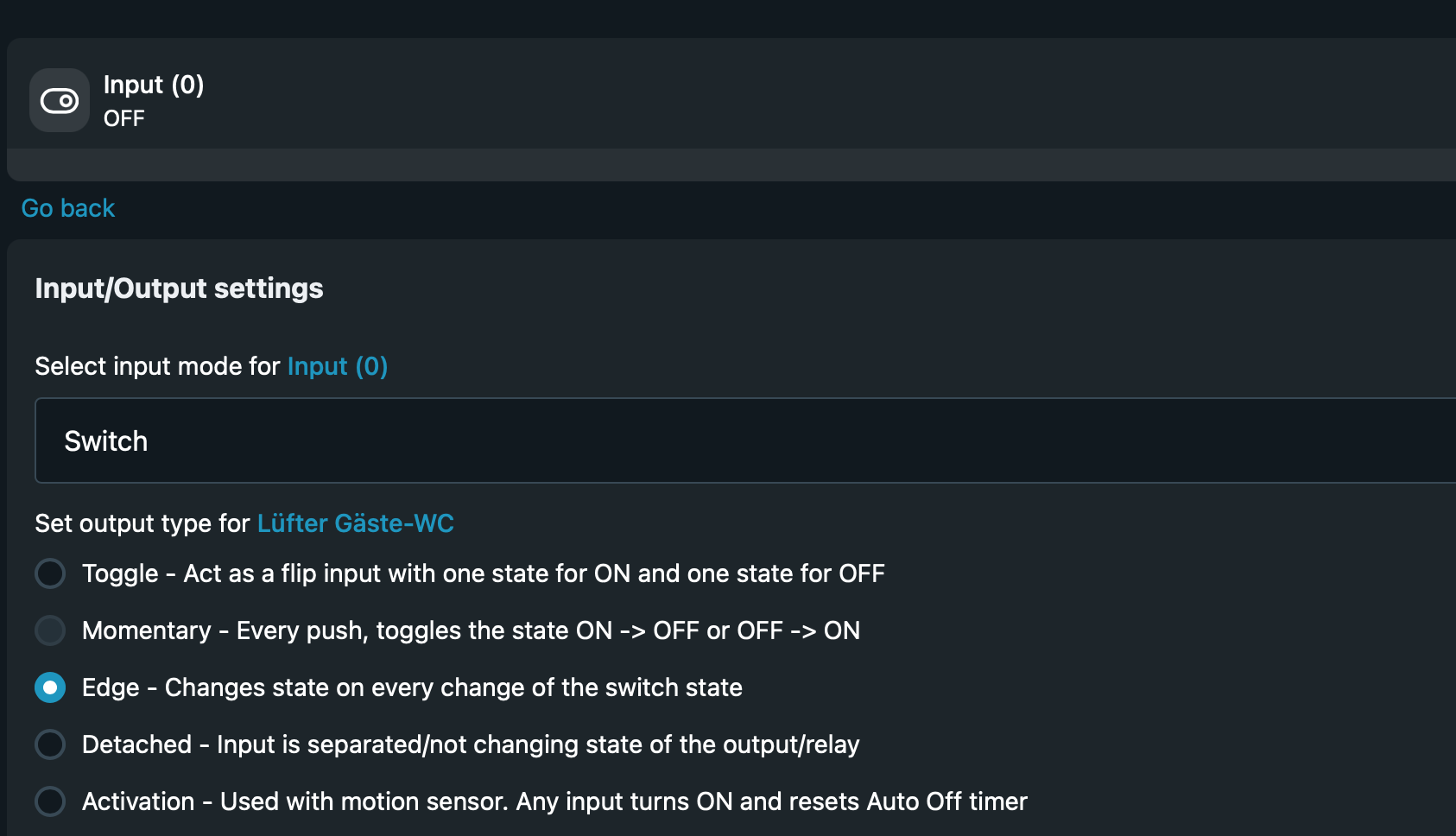Click the OFF status text
Viewport: 1456px width, 836px height.
pyautogui.click(x=124, y=118)
